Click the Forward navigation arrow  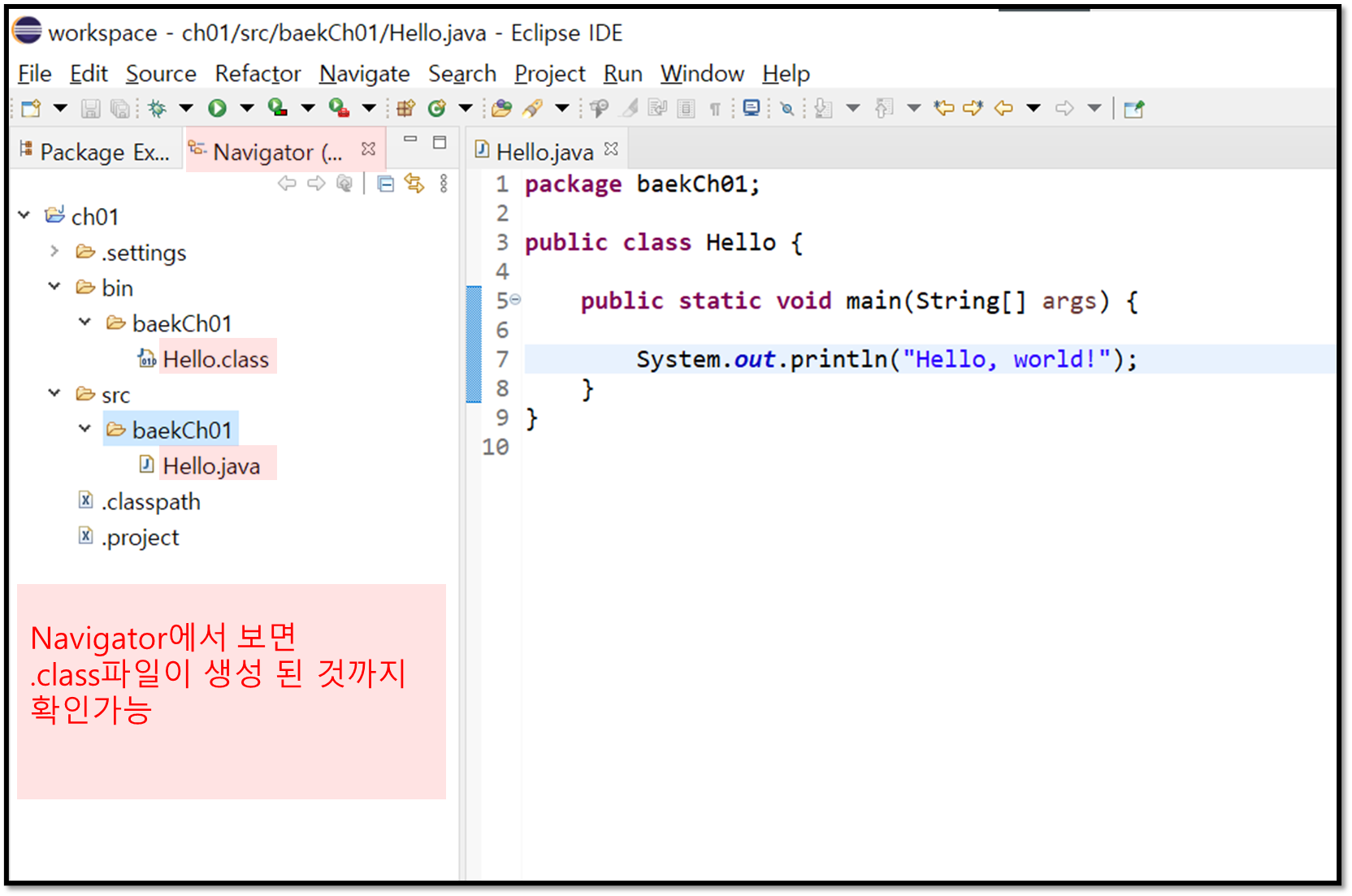tap(1064, 108)
